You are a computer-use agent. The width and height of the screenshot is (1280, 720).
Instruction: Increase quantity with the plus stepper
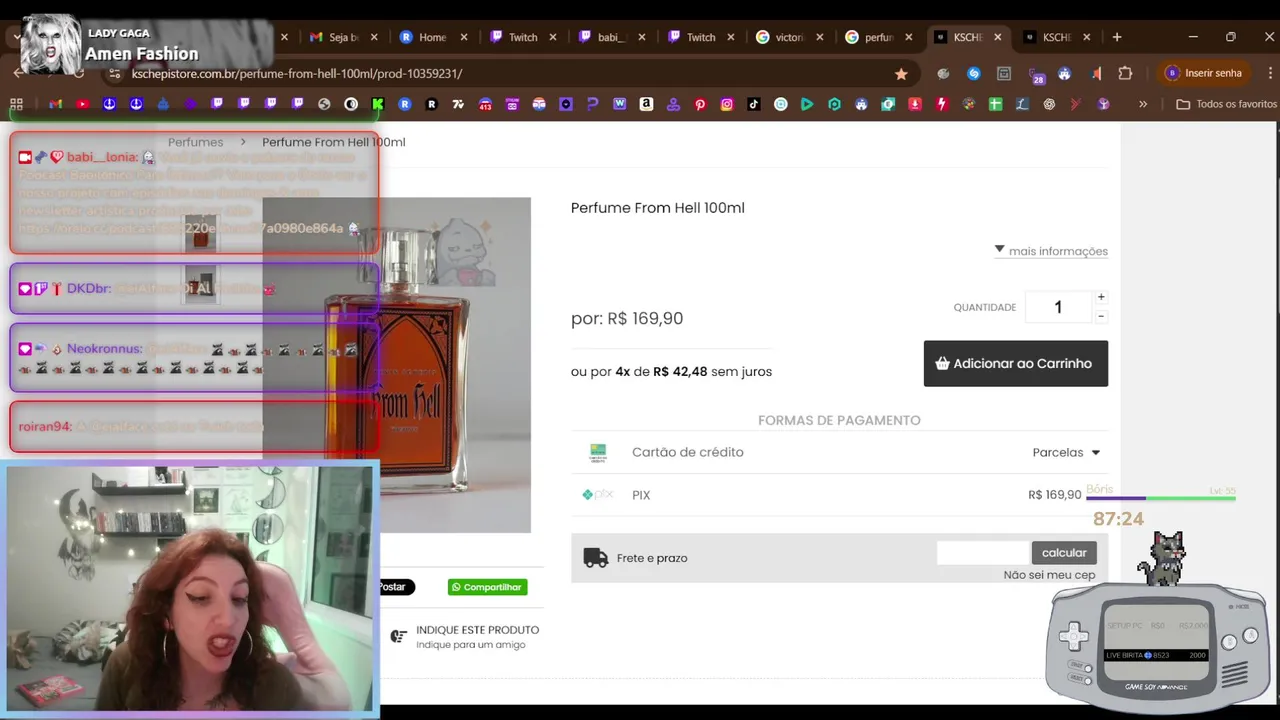[1101, 297]
